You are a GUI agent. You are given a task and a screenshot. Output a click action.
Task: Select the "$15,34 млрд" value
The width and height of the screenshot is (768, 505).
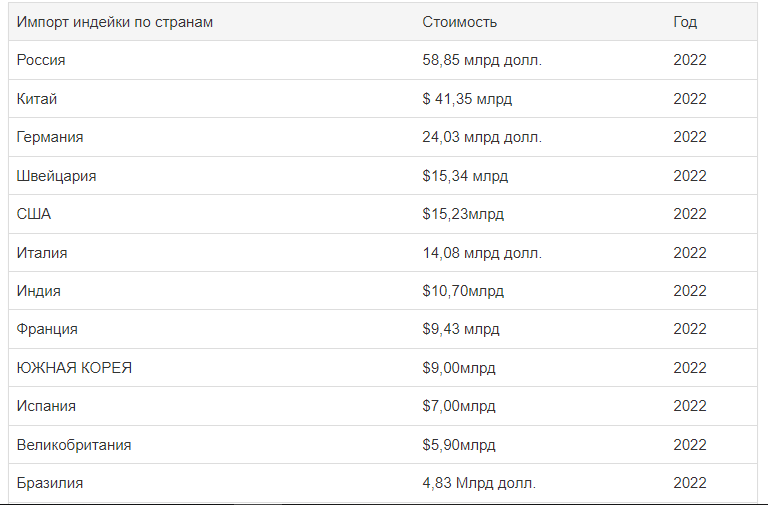click(x=465, y=176)
